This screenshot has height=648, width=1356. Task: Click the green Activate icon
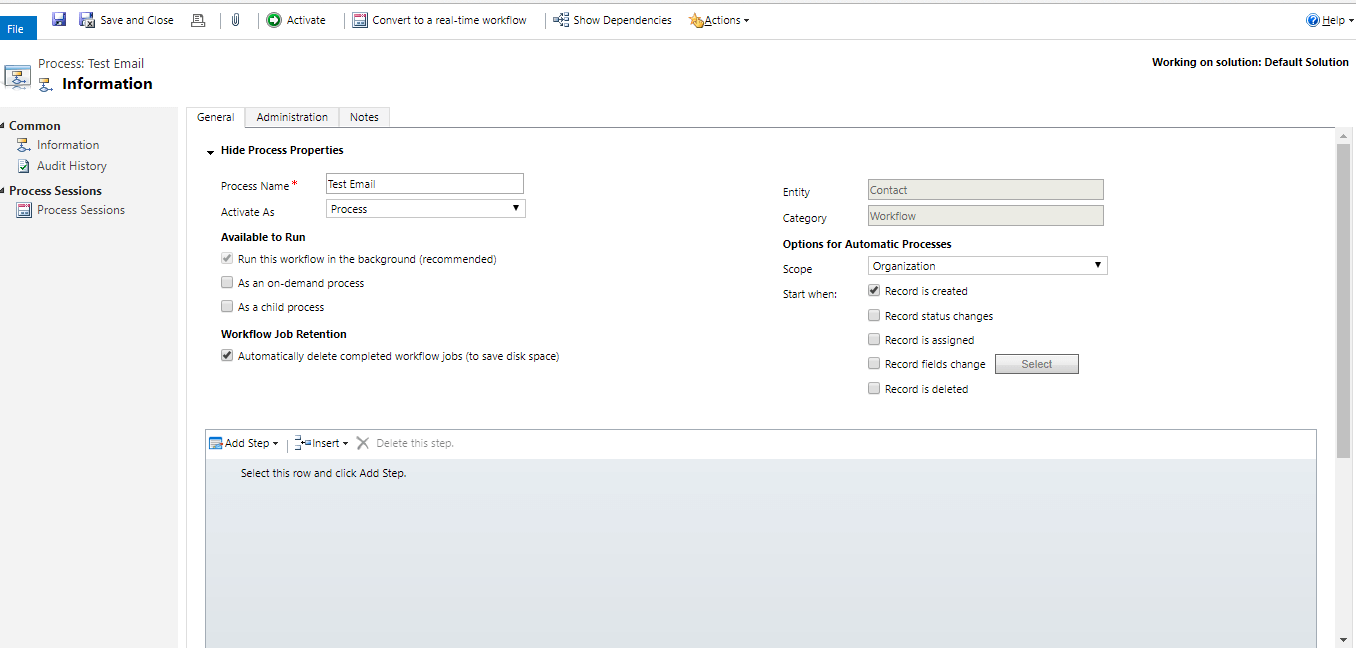[274, 20]
